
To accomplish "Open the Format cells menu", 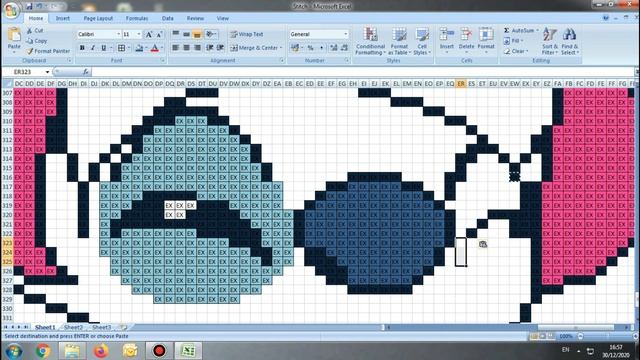I will pyautogui.click(x=486, y=40).
